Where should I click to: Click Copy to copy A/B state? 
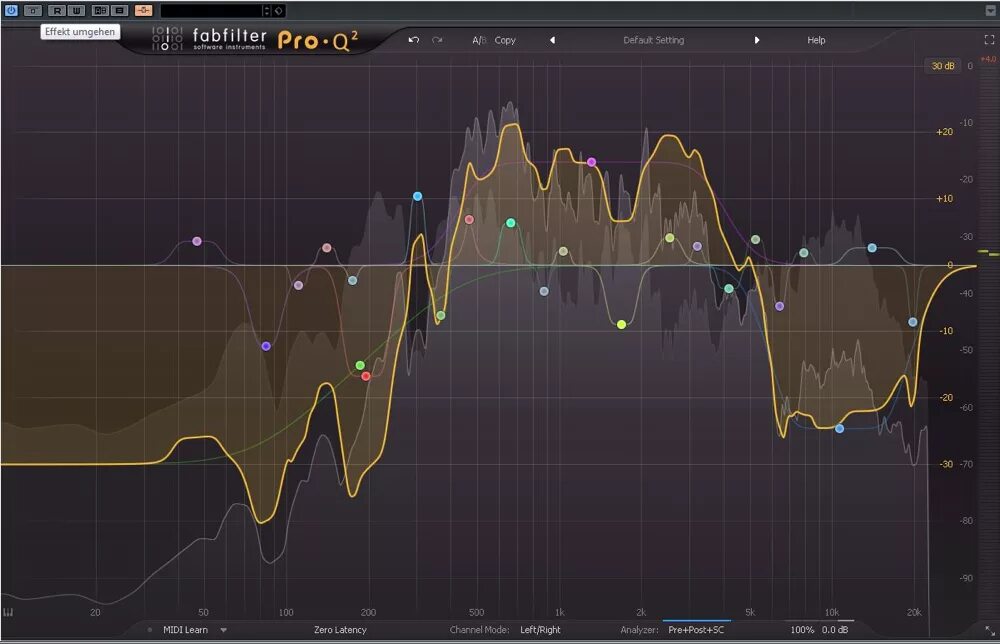pos(505,40)
